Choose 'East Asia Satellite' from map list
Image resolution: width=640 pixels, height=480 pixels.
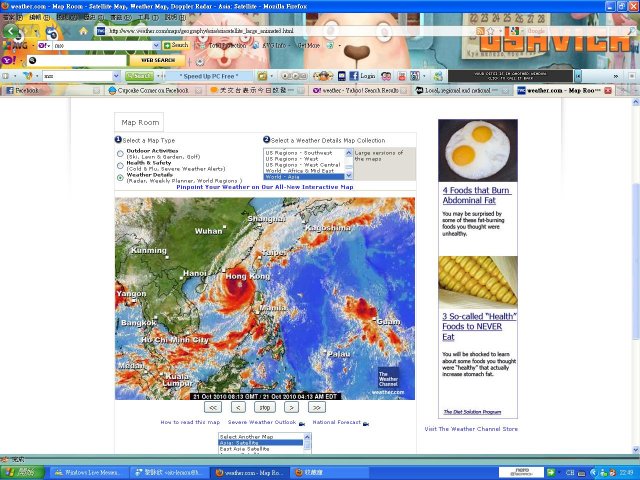[246, 450]
